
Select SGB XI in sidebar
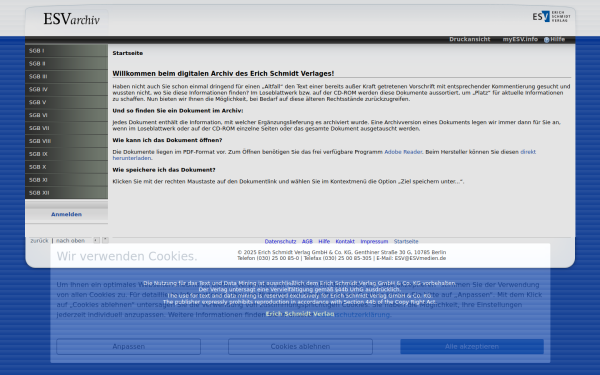(67, 180)
